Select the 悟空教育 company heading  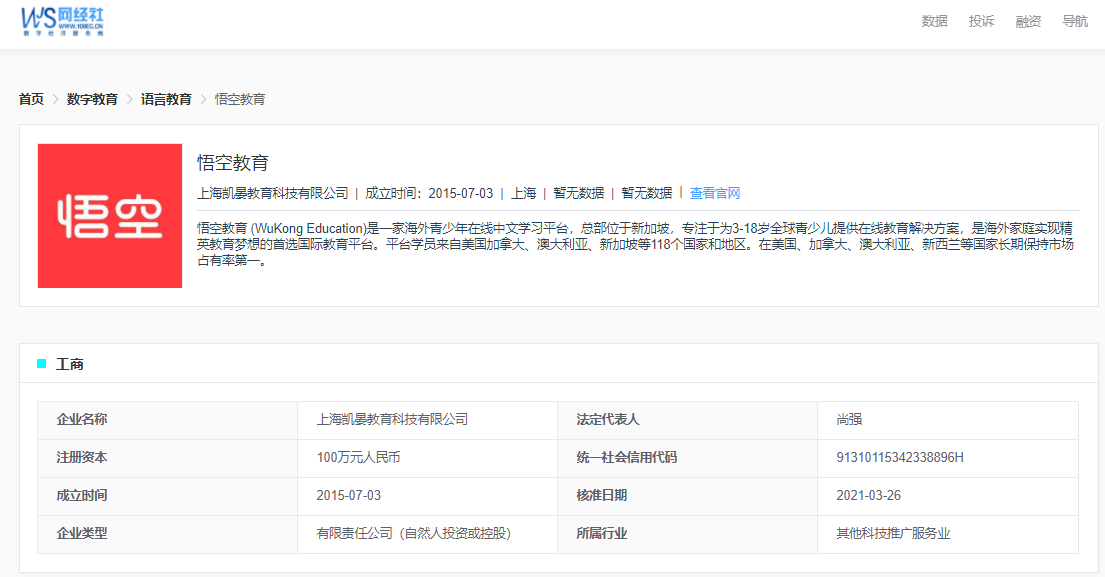pyautogui.click(x=233, y=163)
